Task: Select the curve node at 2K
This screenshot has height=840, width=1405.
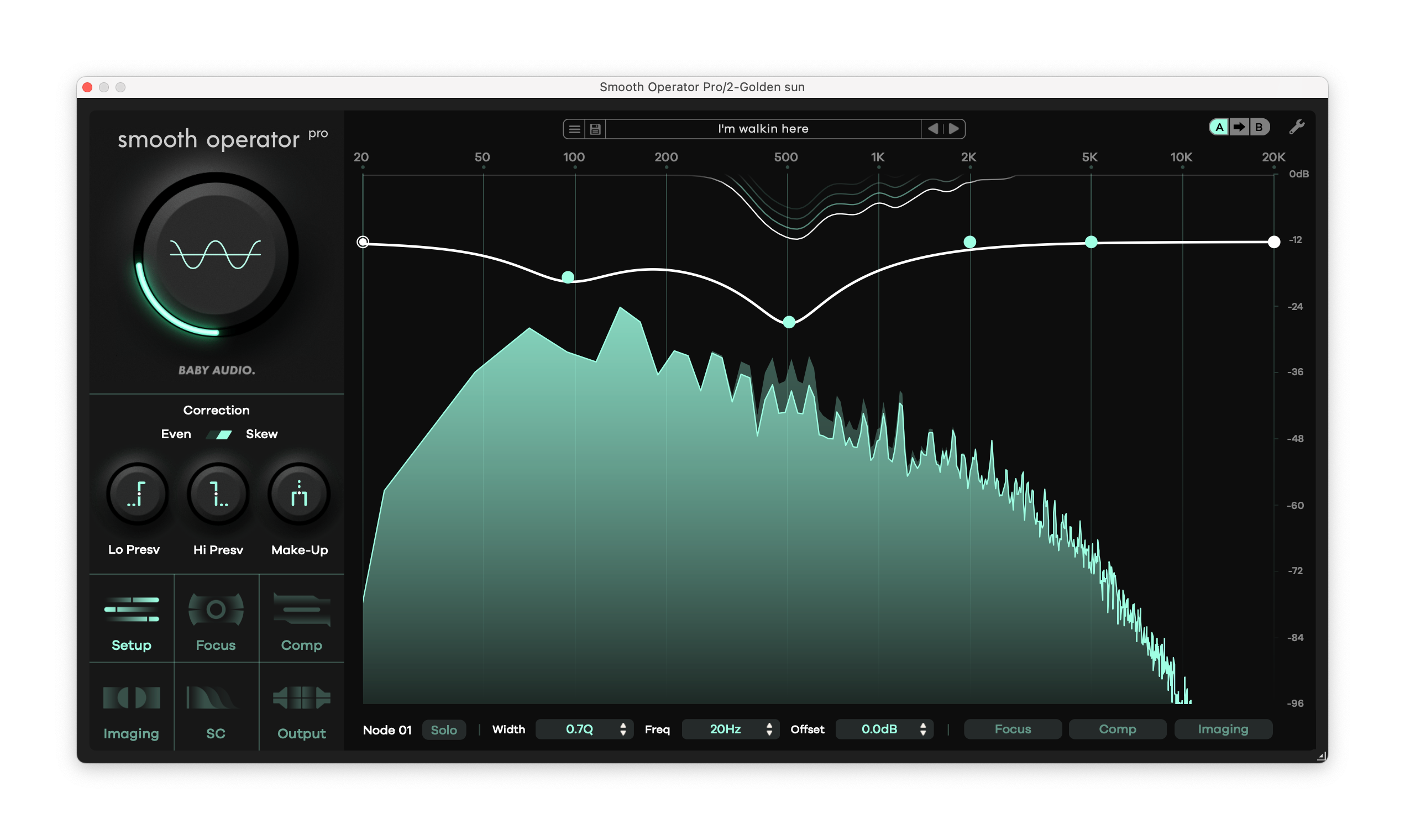Action: pyautogui.click(x=969, y=242)
